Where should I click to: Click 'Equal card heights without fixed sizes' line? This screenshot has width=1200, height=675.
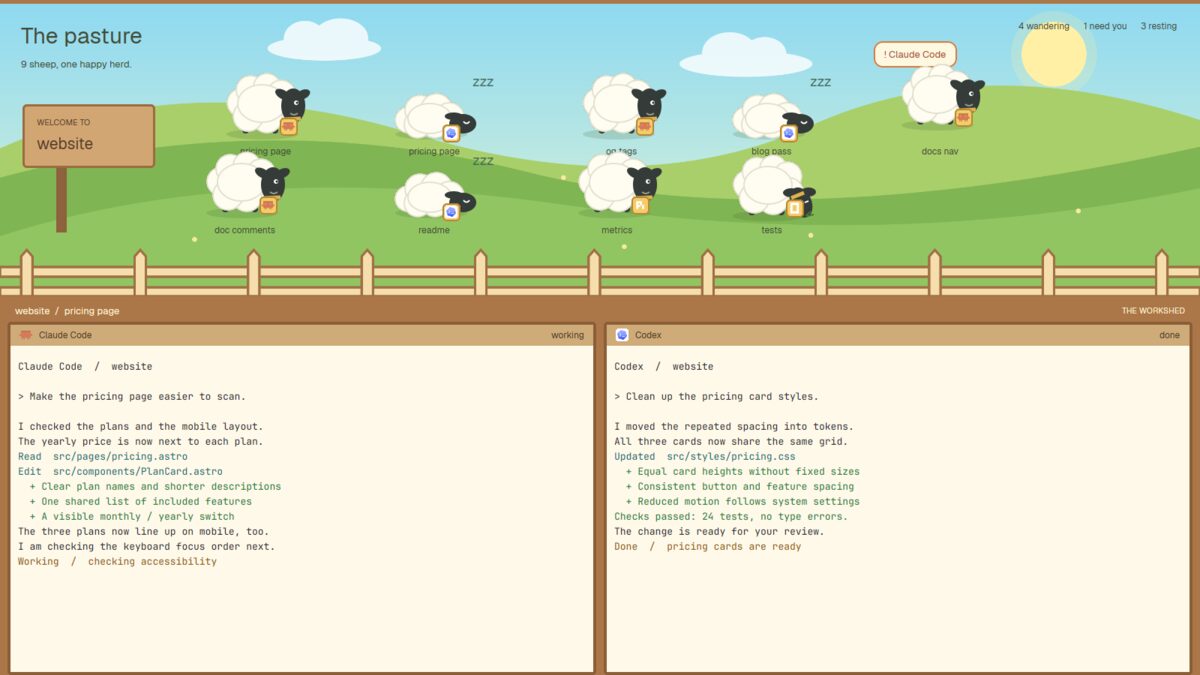coord(742,471)
